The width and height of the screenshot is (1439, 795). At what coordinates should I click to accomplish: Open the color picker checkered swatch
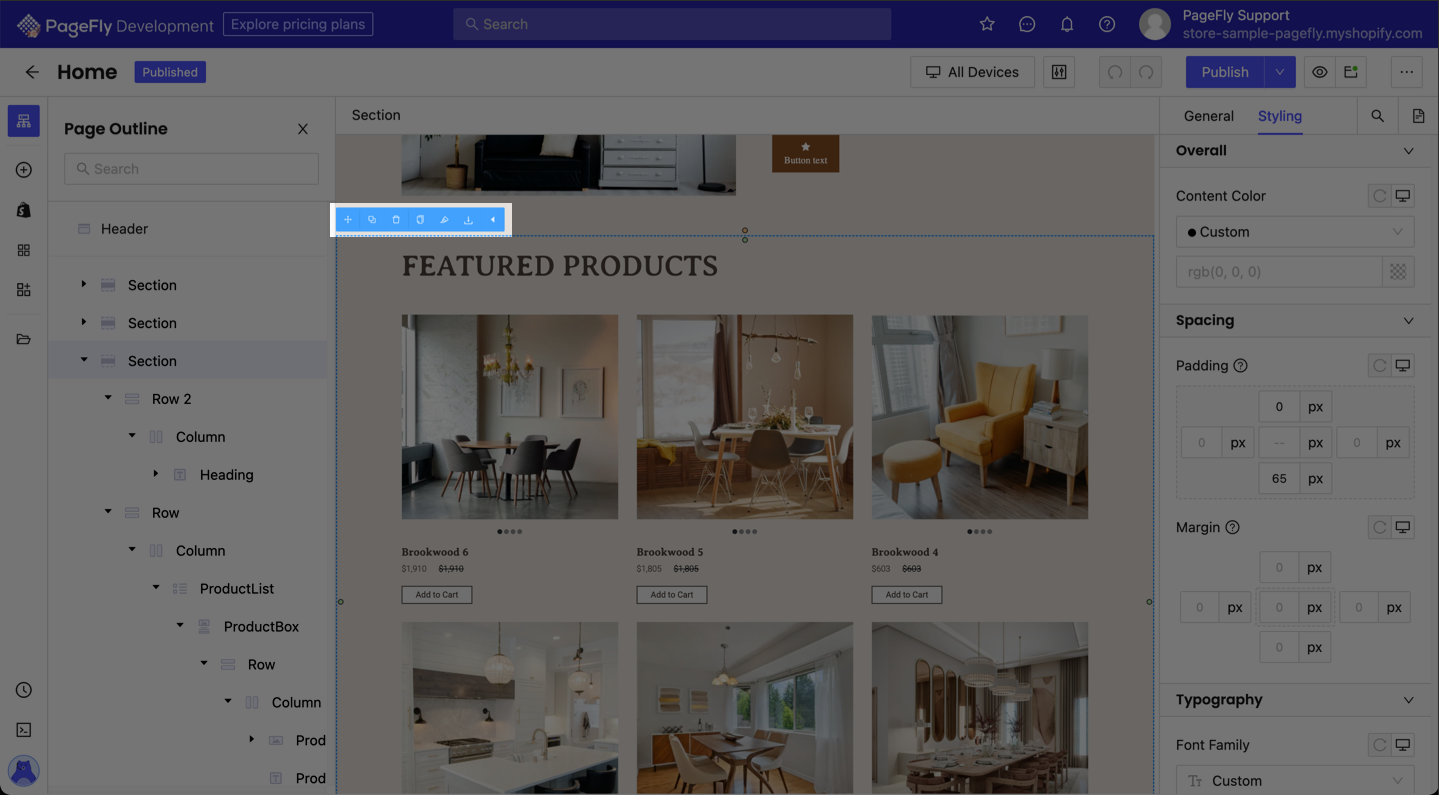click(x=1398, y=272)
